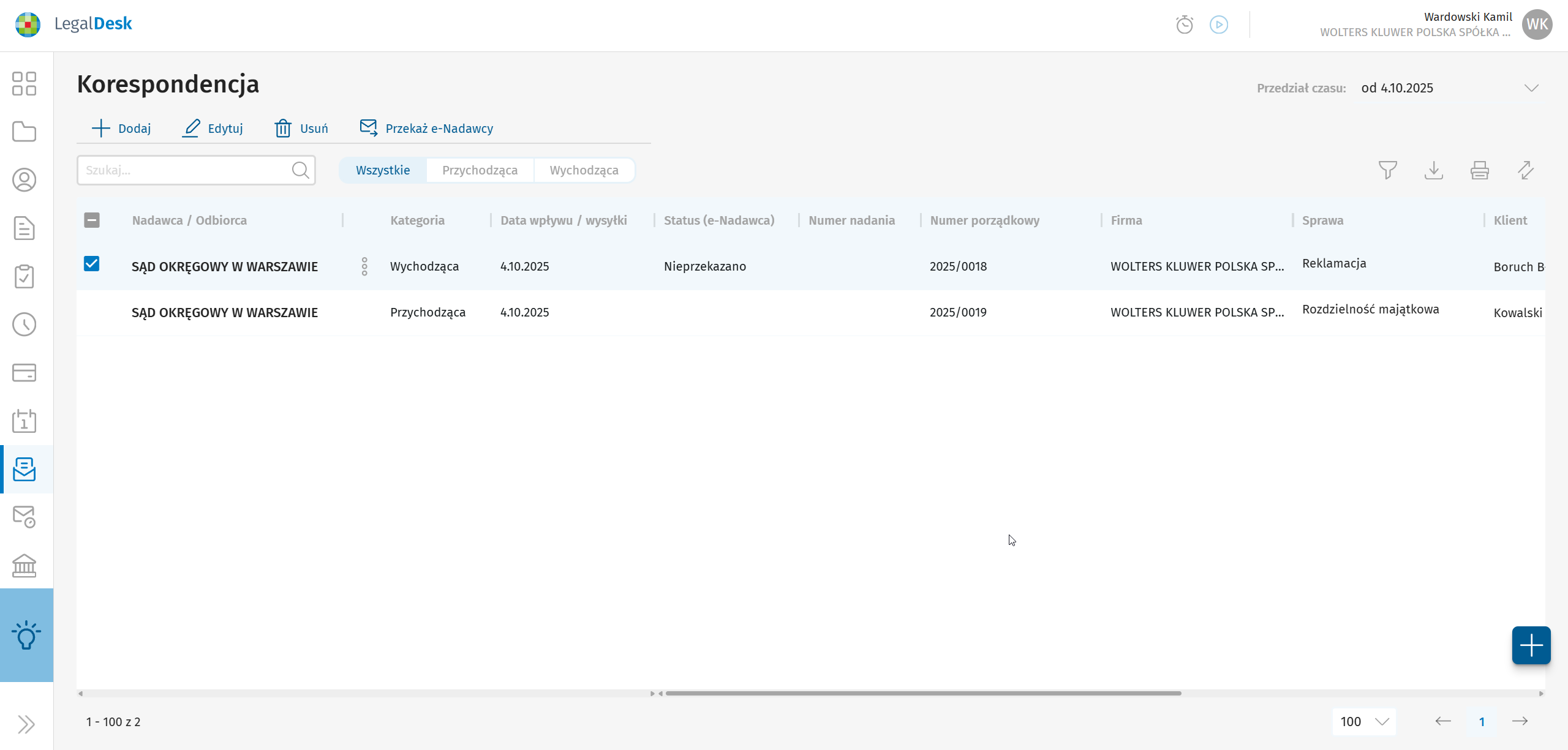Switch to the Przychodząca tab
1568x750 pixels.
pyautogui.click(x=480, y=170)
